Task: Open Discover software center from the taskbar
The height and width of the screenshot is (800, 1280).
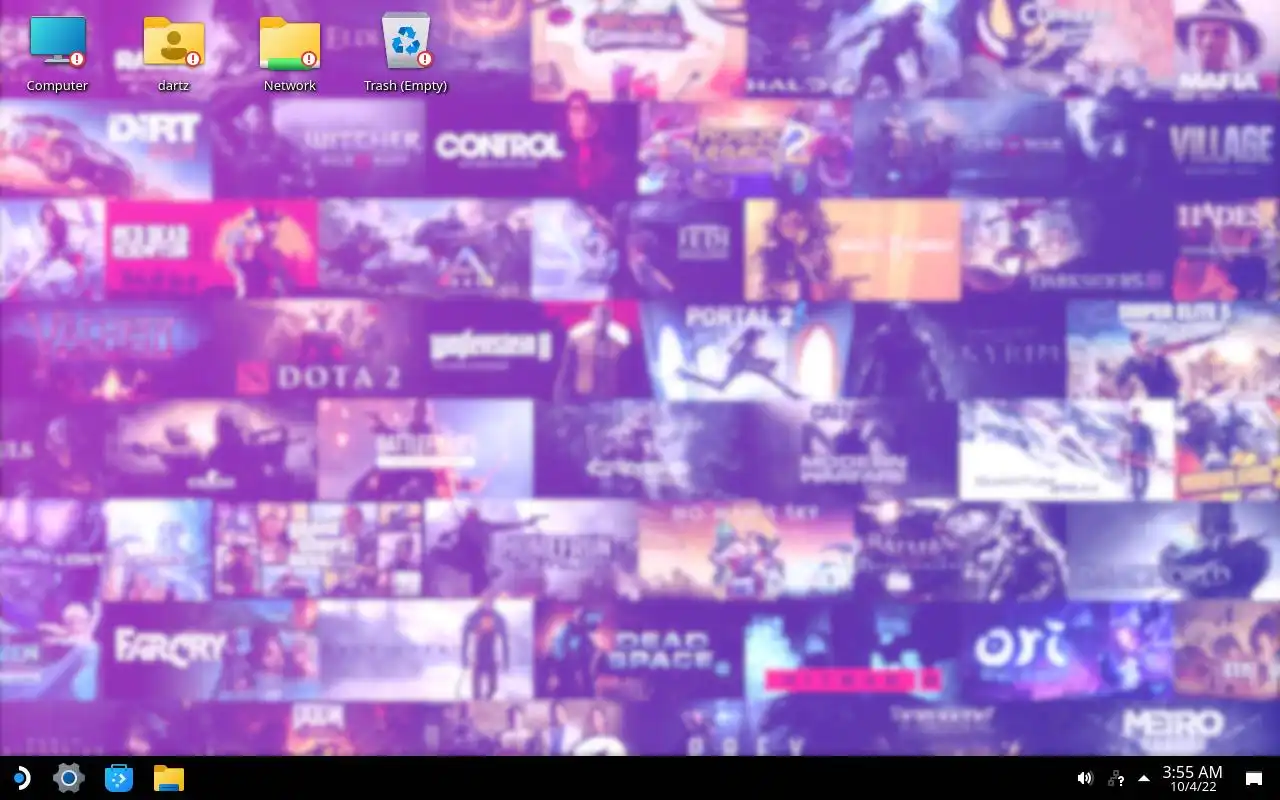Action: pyautogui.click(x=119, y=778)
